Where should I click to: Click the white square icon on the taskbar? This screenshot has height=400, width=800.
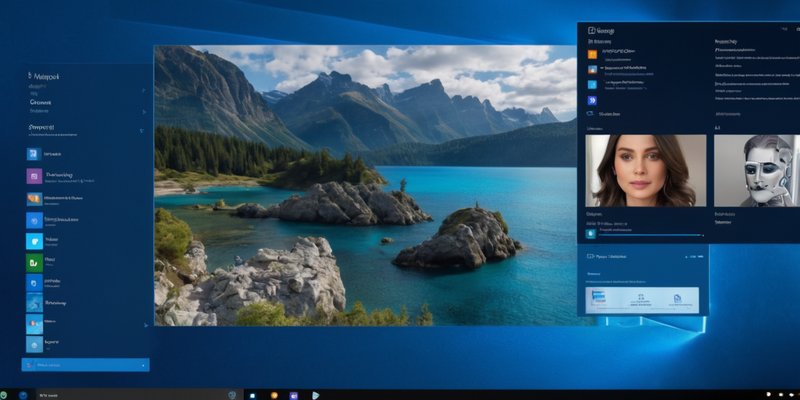pos(253,395)
